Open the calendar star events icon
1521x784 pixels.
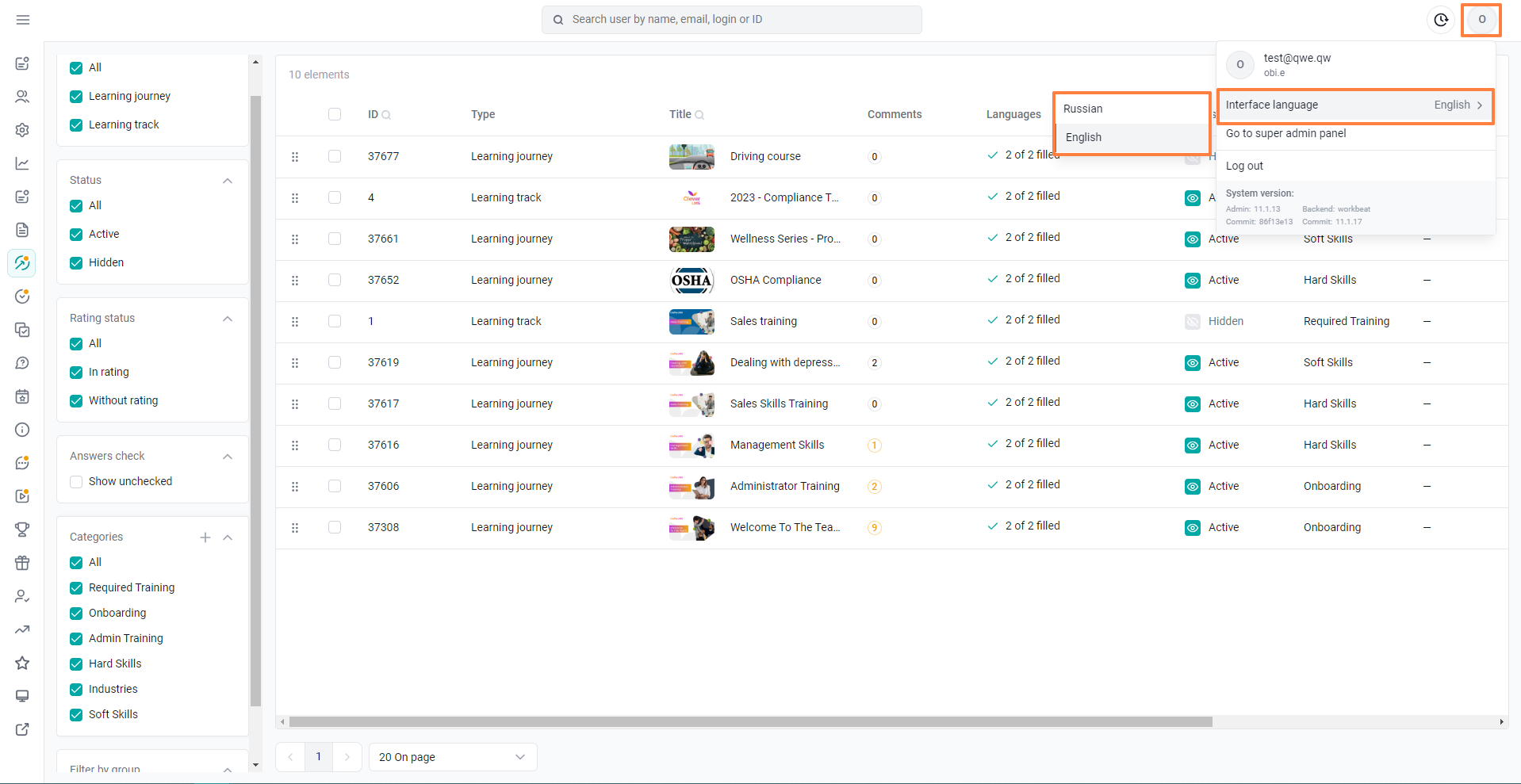coord(22,396)
